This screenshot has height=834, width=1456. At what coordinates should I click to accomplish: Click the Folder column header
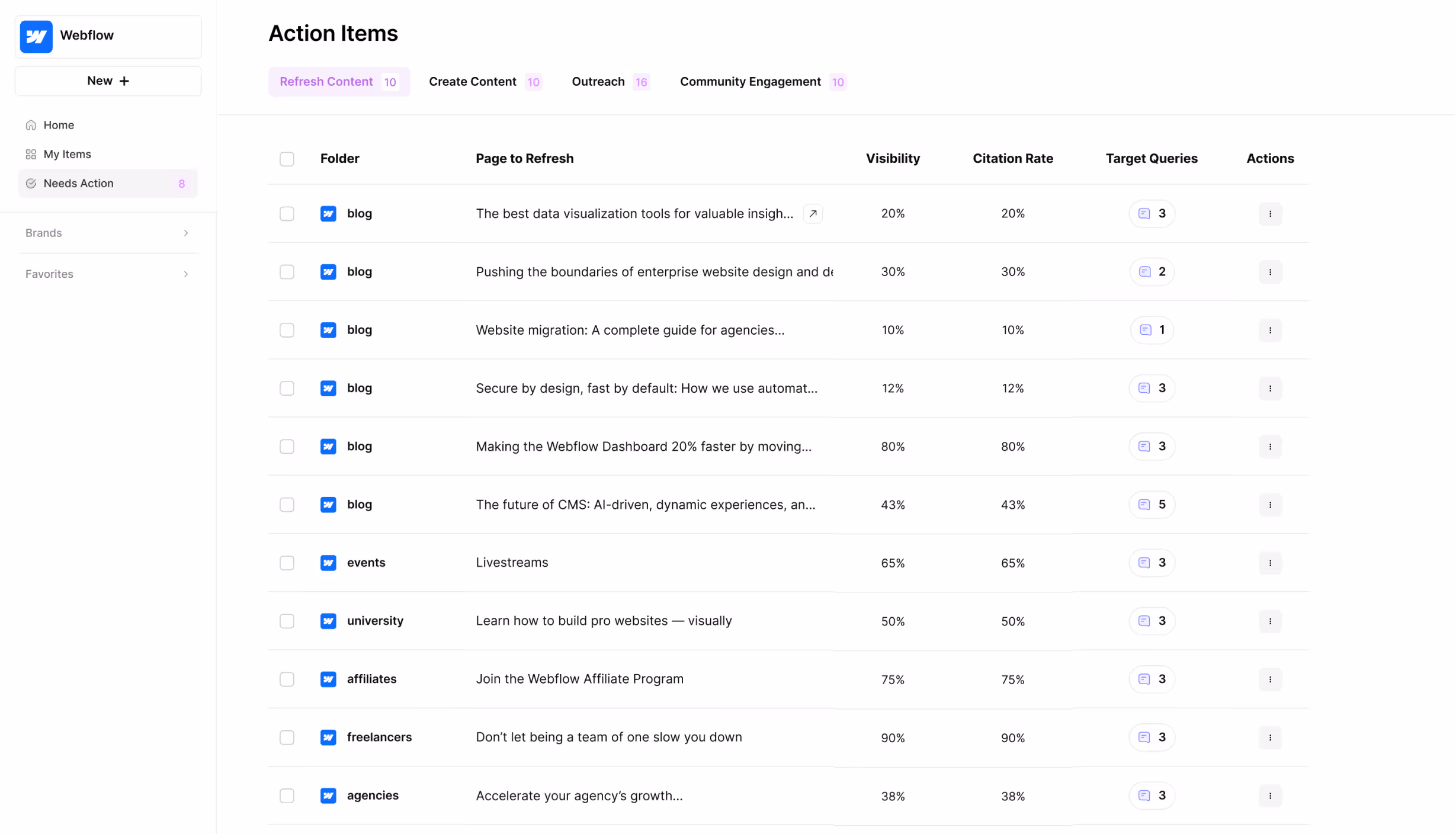340,159
